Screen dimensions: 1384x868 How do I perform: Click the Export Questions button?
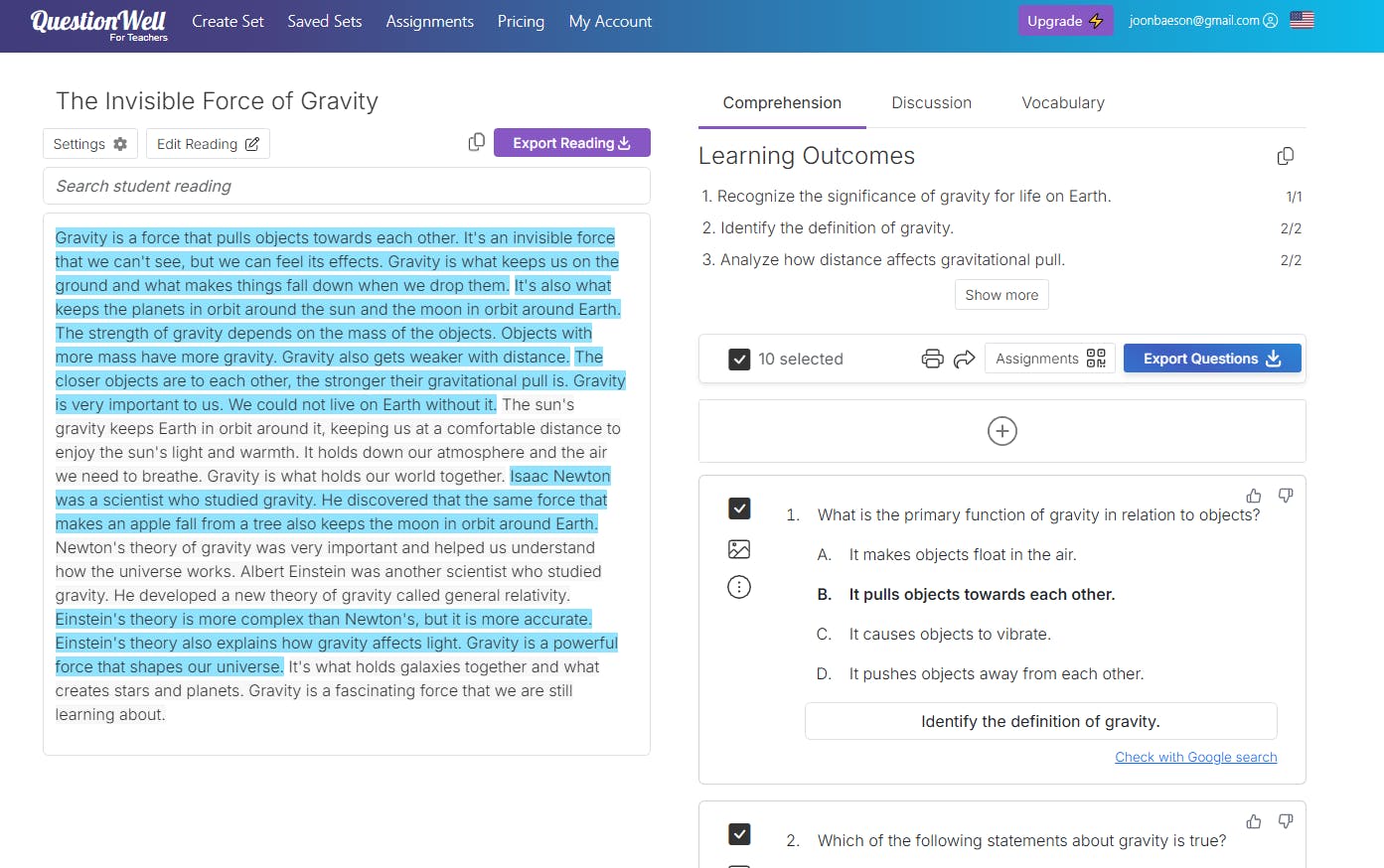click(1211, 359)
